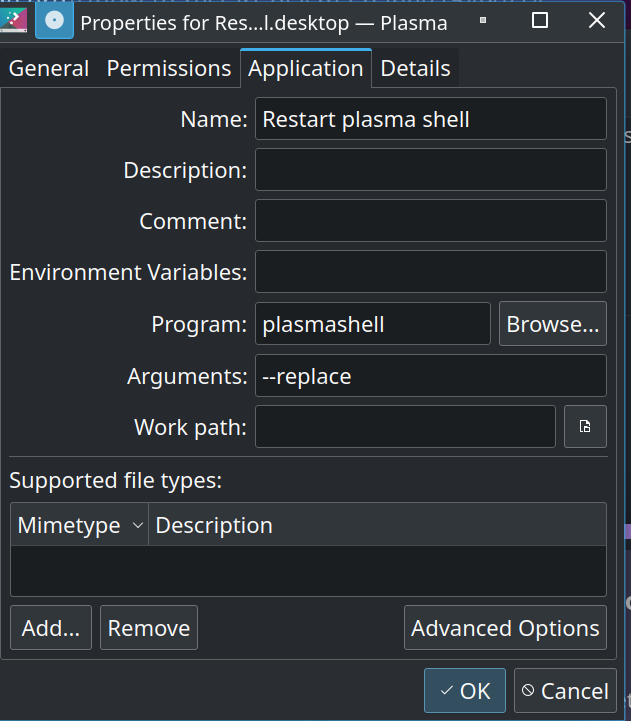Click the Plasma launcher icon at top left
The image size is (631, 721).
13,21
